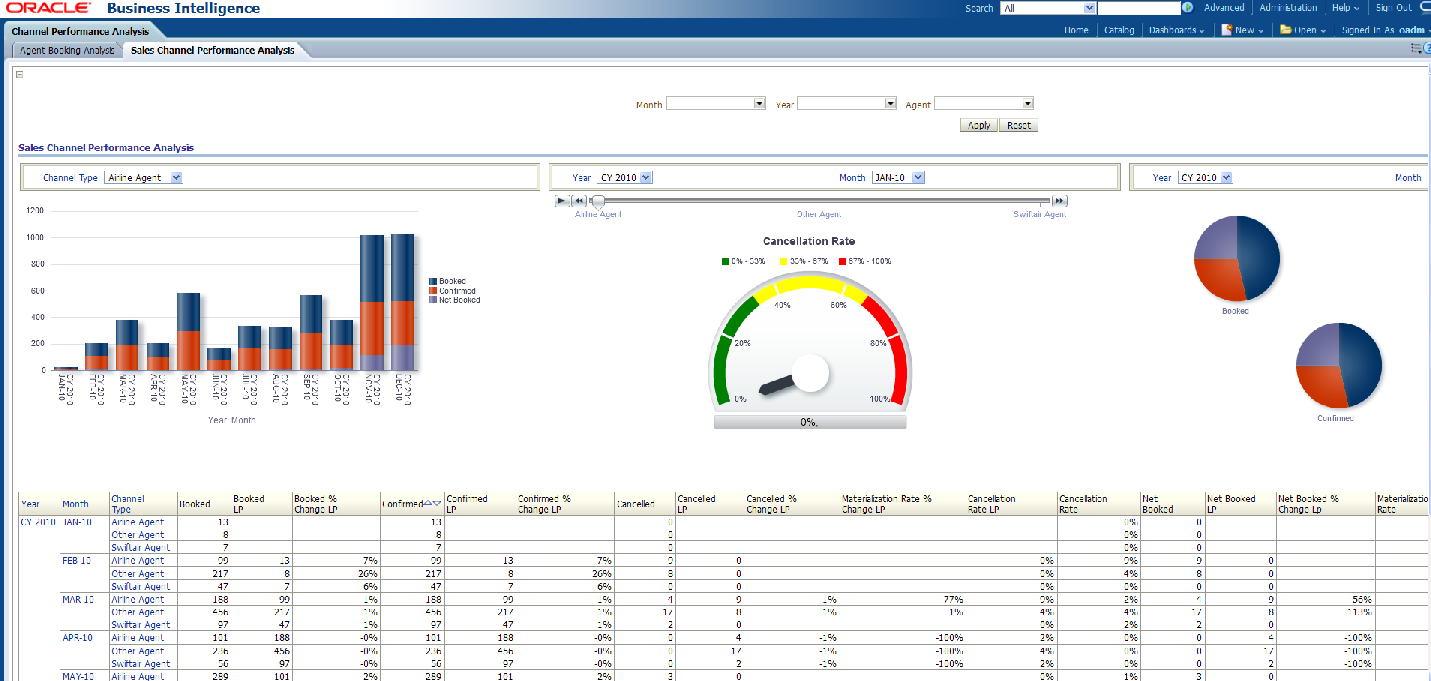The height and width of the screenshot is (681, 1431).
Task: Open the Month prompt dropdown
Action: (759, 104)
